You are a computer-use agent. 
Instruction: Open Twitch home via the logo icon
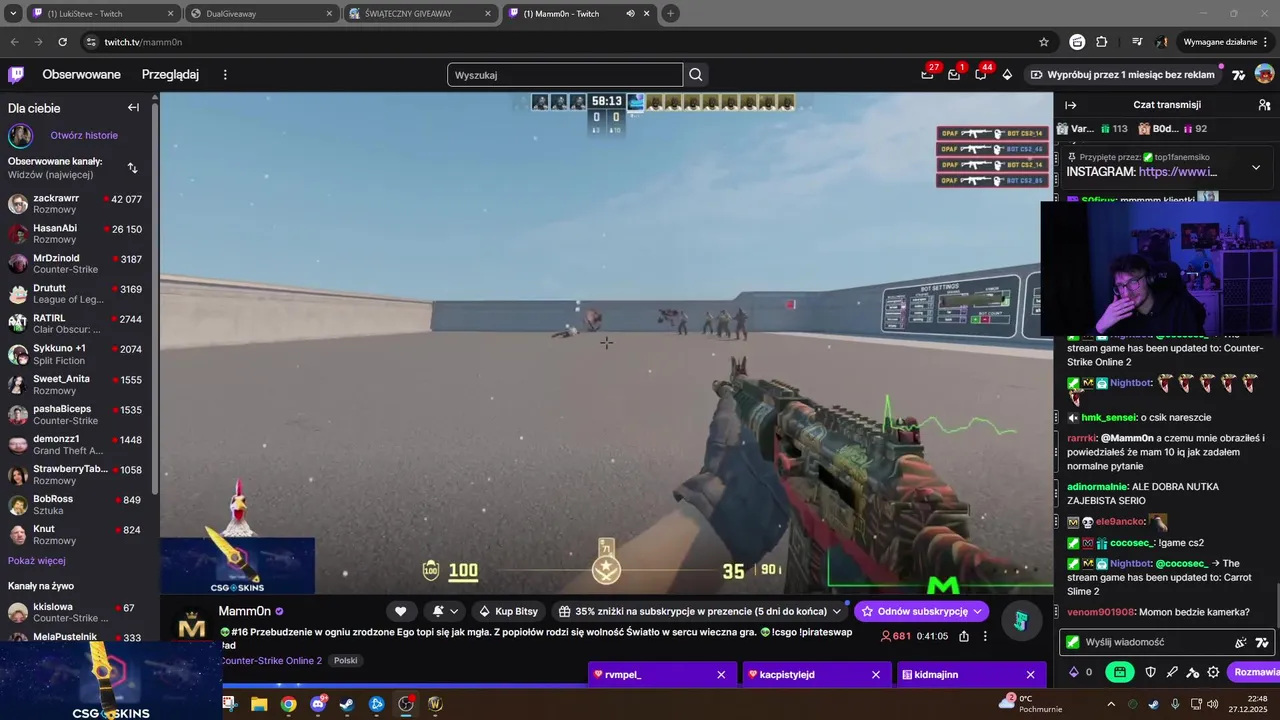pyautogui.click(x=16, y=75)
